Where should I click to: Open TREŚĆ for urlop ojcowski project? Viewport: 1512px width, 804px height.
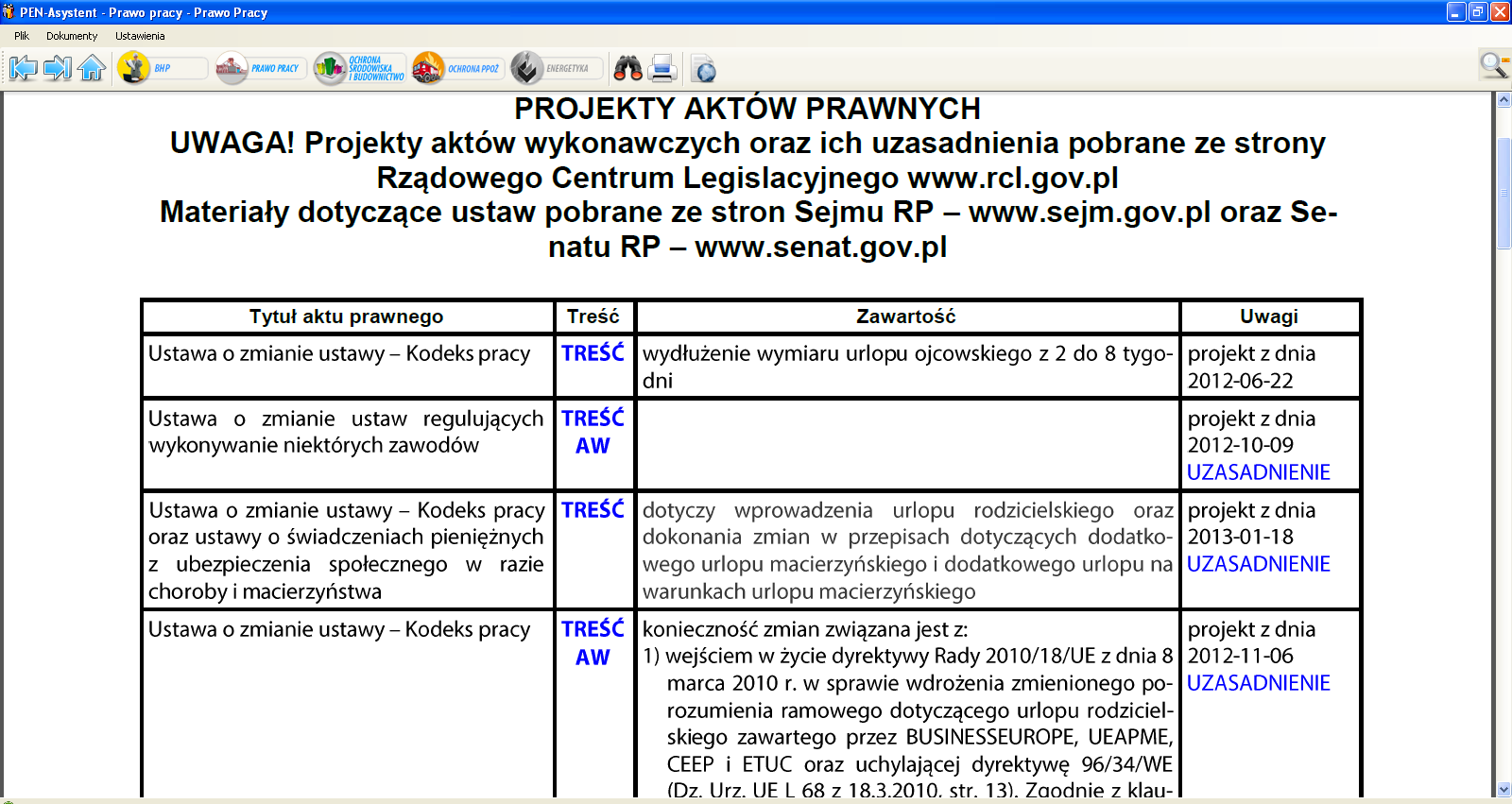[593, 353]
